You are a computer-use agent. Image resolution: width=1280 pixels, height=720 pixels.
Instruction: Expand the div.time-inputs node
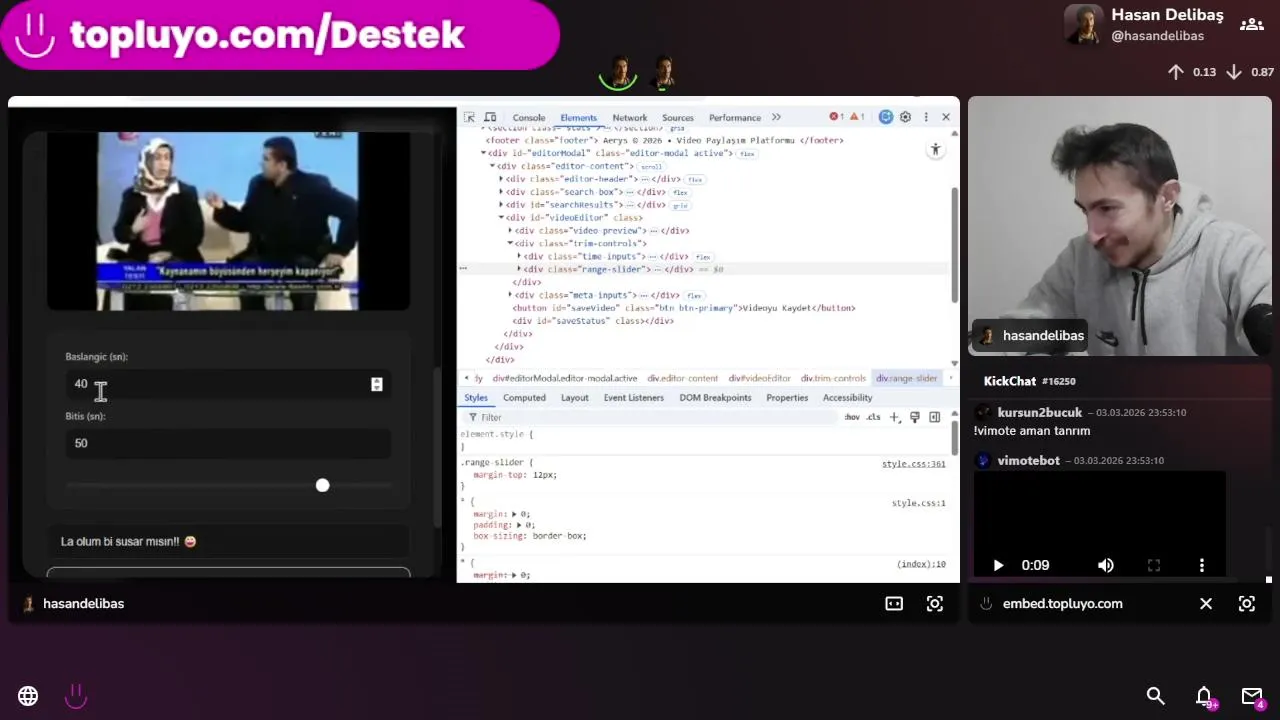pyautogui.click(x=518, y=257)
